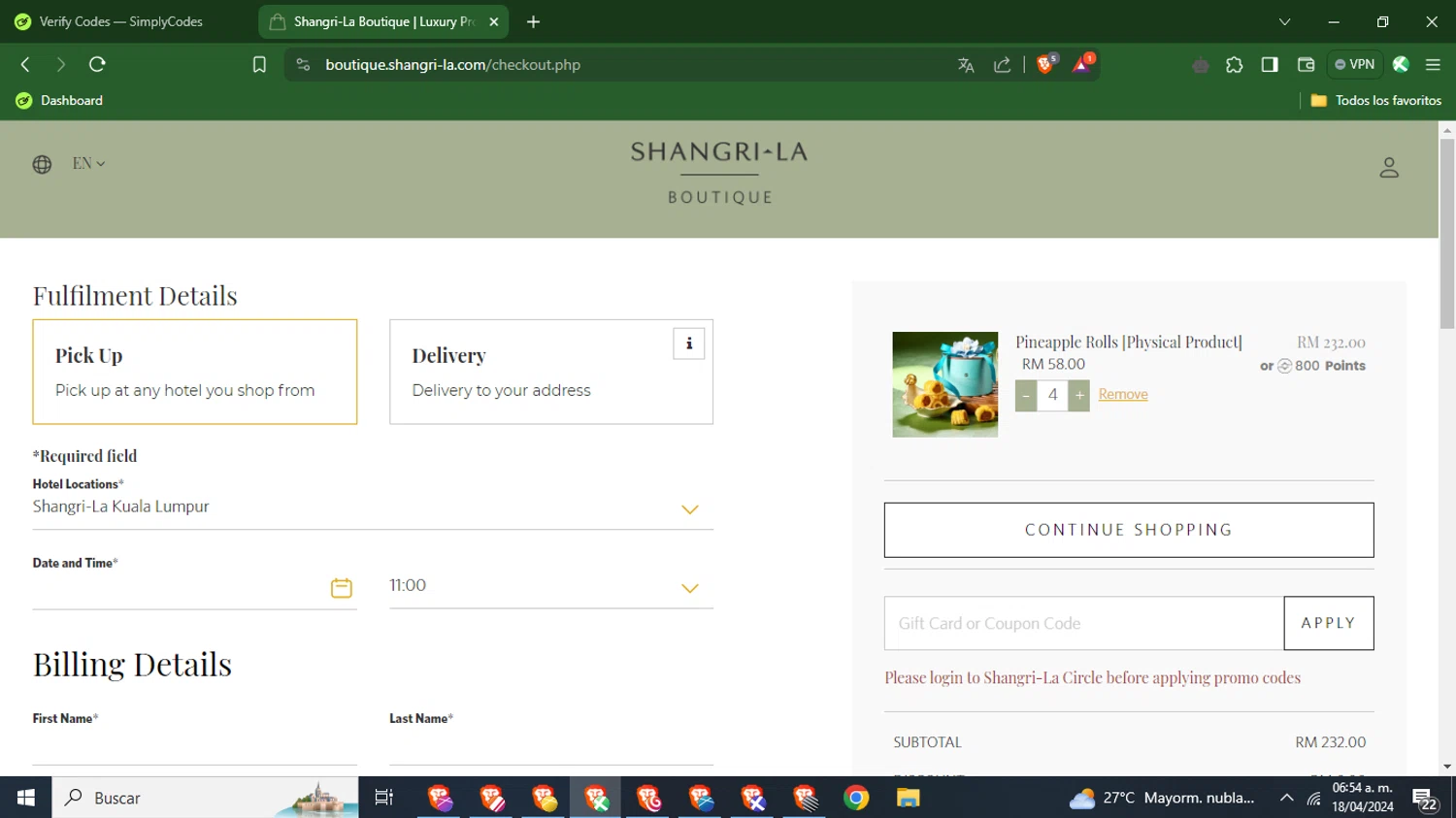Click the VPN button
The image size is (1456, 818).
click(1355, 64)
